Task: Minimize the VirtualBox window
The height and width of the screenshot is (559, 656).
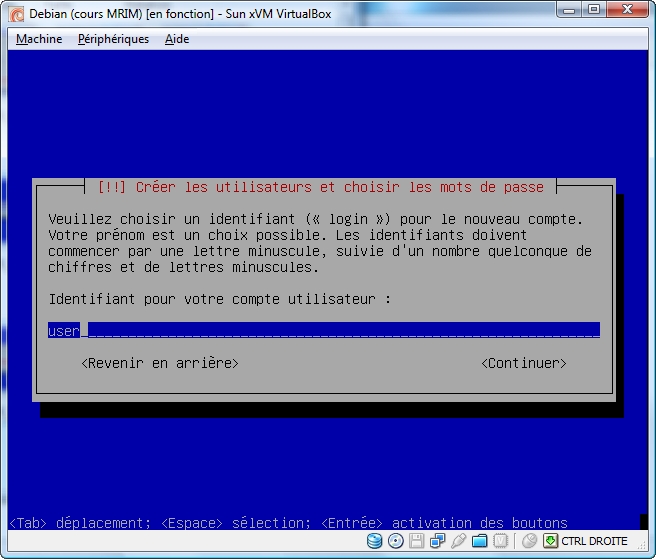Action: coord(569,10)
